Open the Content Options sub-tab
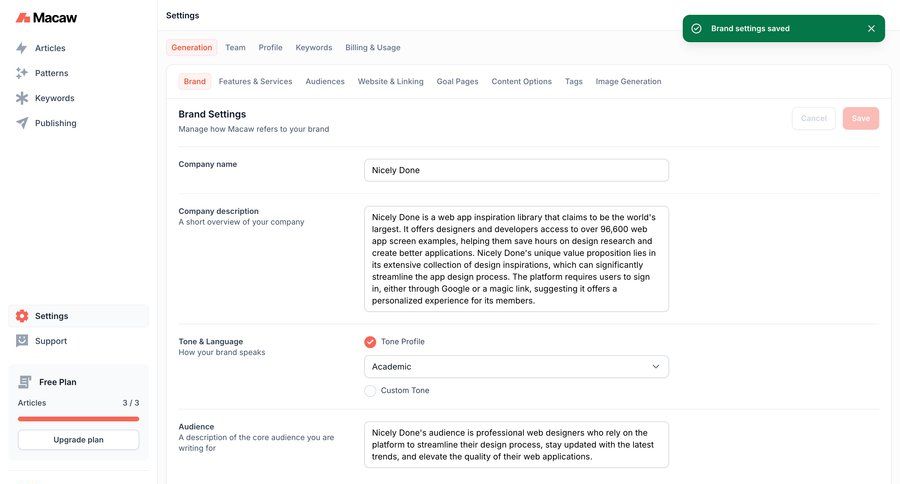 click(521, 82)
